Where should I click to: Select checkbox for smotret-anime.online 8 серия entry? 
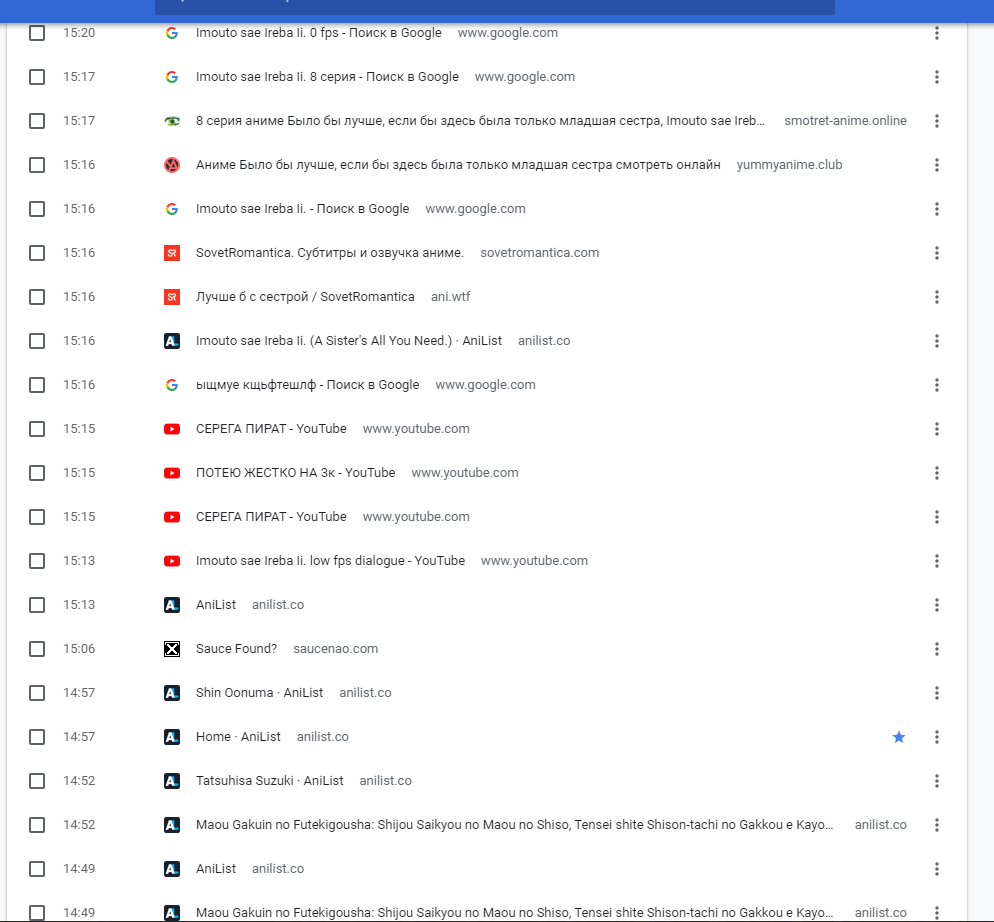coord(37,121)
